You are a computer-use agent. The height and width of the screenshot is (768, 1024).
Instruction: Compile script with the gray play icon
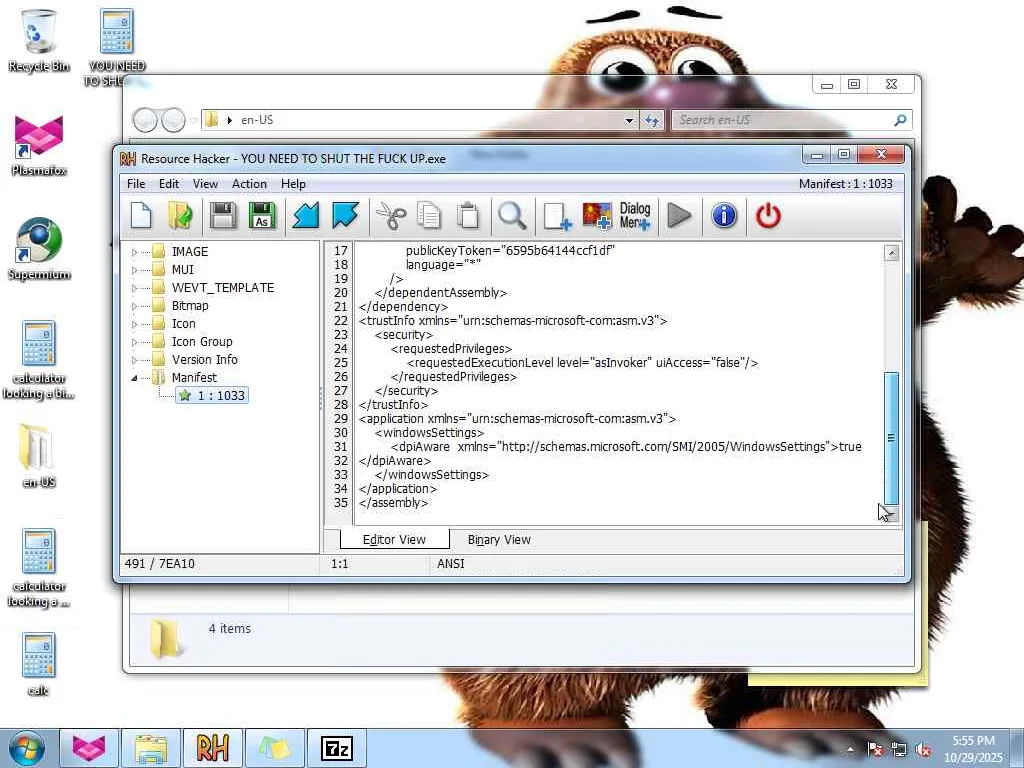click(x=679, y=216)
